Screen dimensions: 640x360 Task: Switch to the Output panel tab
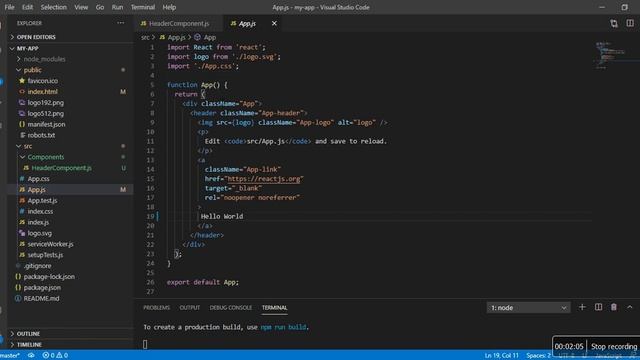click(x=190, y=308)
